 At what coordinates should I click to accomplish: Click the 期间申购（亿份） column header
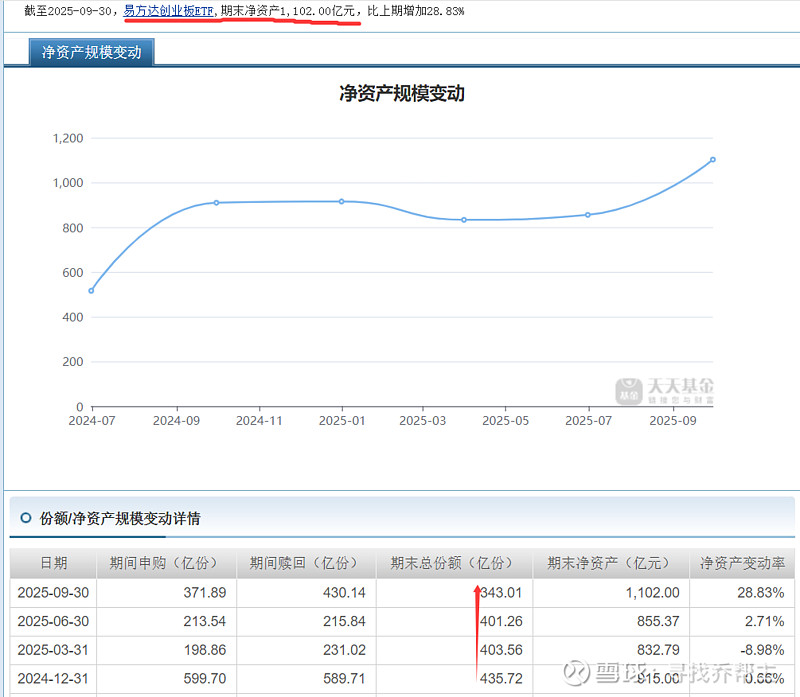pos(166,562)
